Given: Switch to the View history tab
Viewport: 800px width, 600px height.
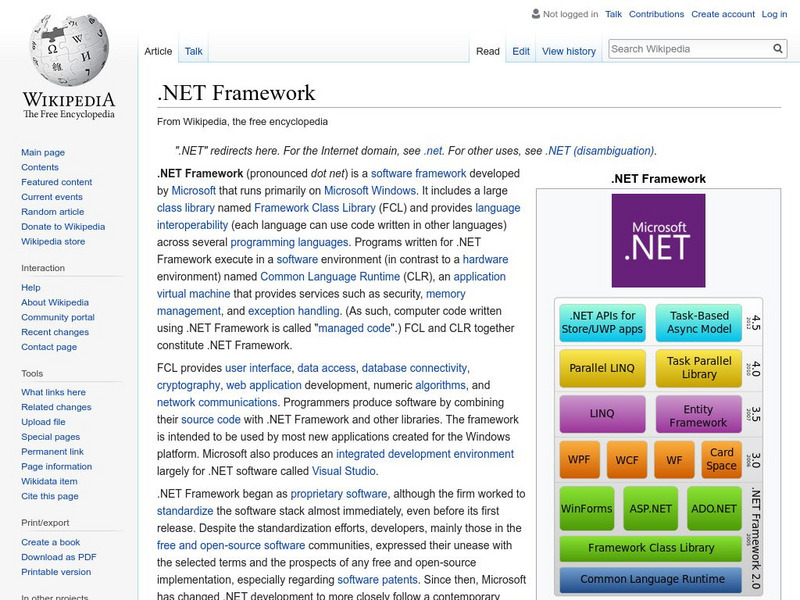Looking at the screenshot, I should 568,50.
